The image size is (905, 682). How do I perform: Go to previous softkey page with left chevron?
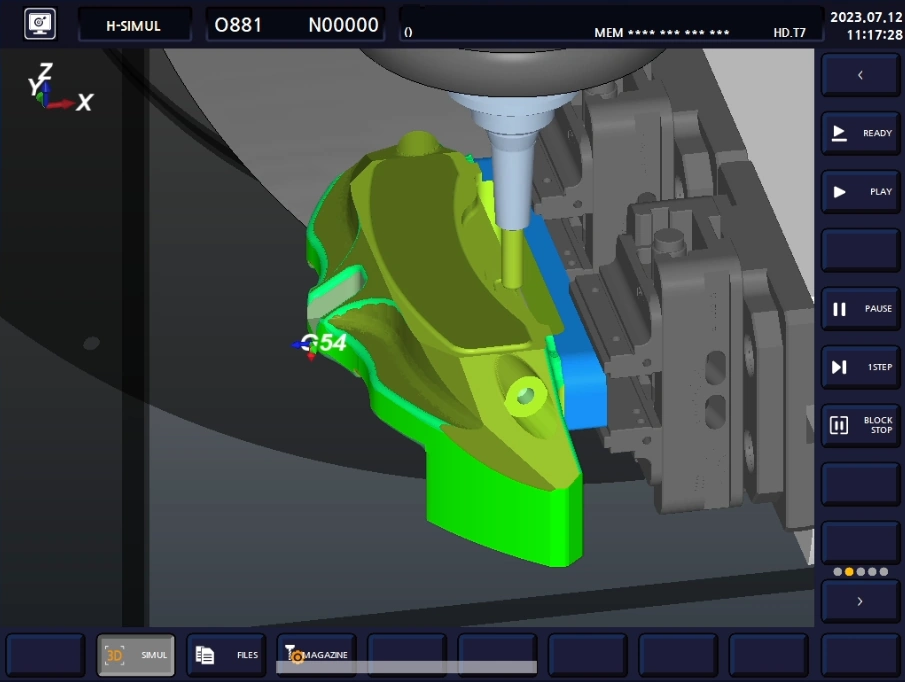[x=860, y=75]
